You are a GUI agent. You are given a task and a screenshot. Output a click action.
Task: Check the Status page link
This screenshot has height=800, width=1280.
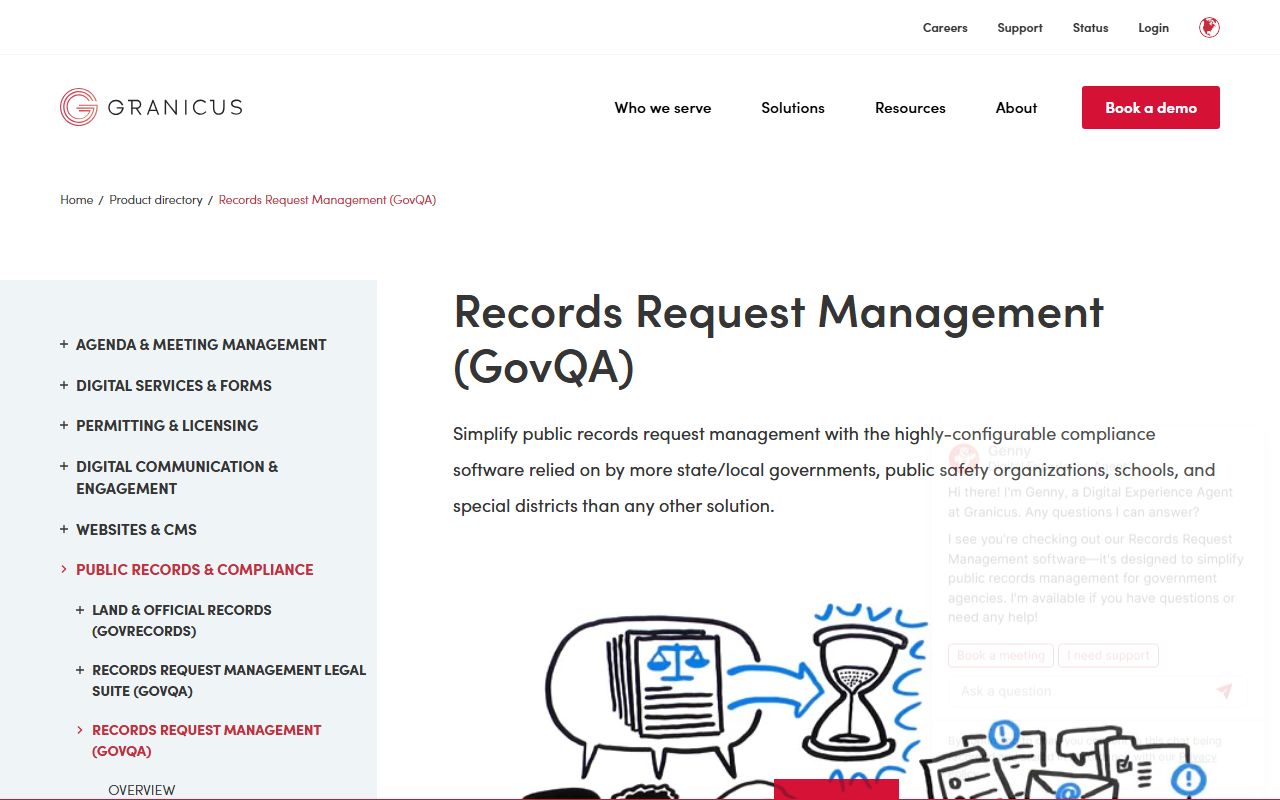tap(1090, 28)
